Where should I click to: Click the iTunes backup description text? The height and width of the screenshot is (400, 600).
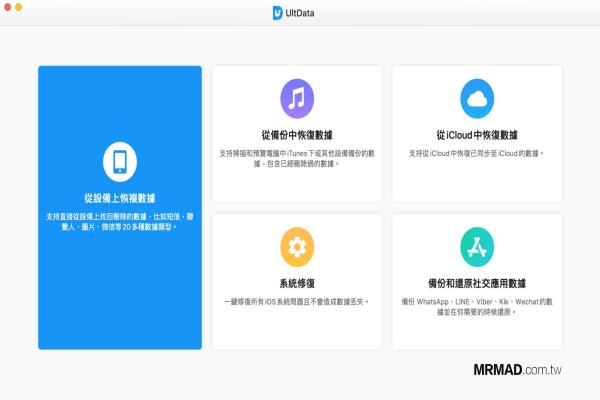click(297, 158)
